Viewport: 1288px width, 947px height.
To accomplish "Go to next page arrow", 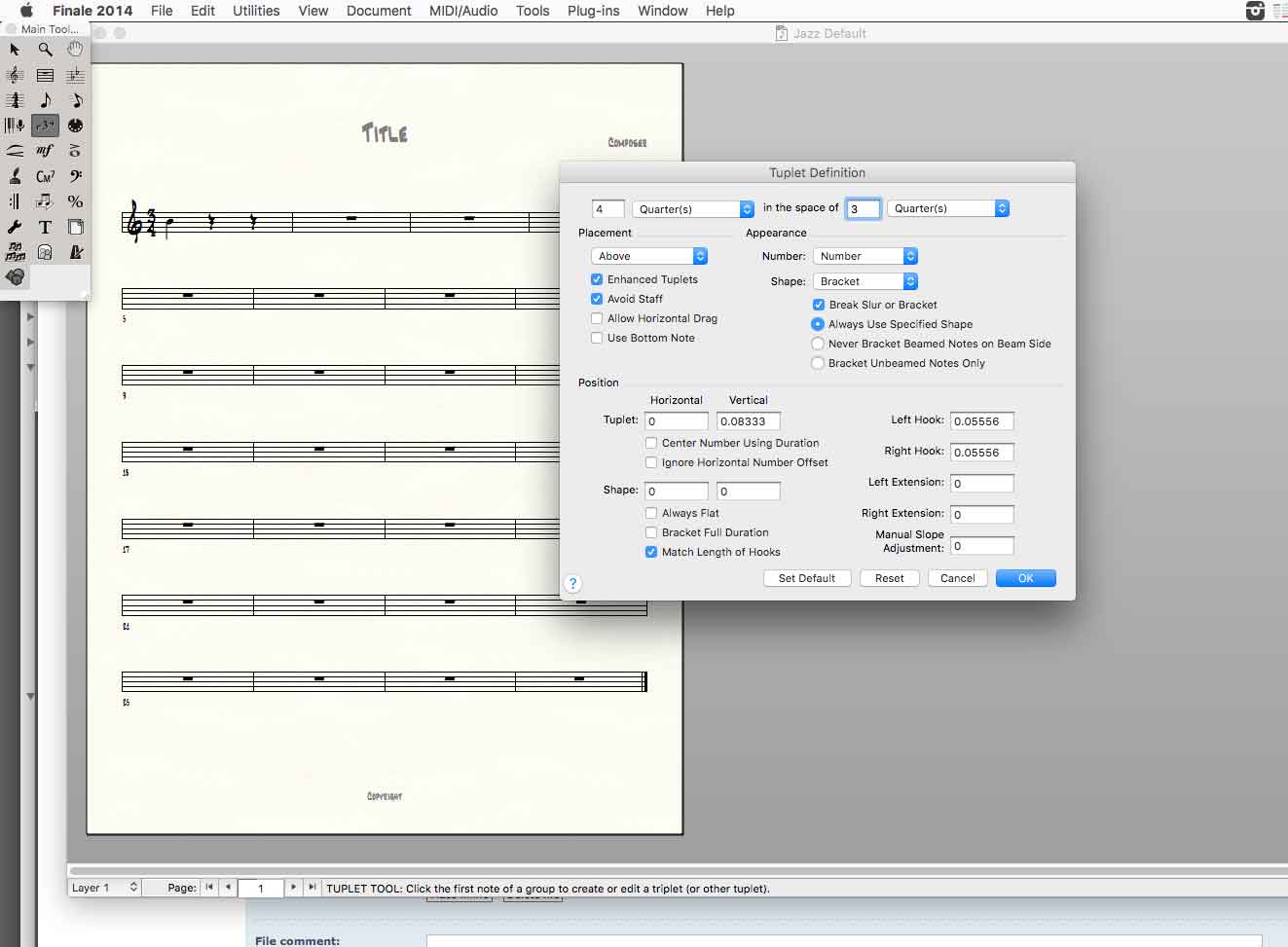I will (293, 888).
